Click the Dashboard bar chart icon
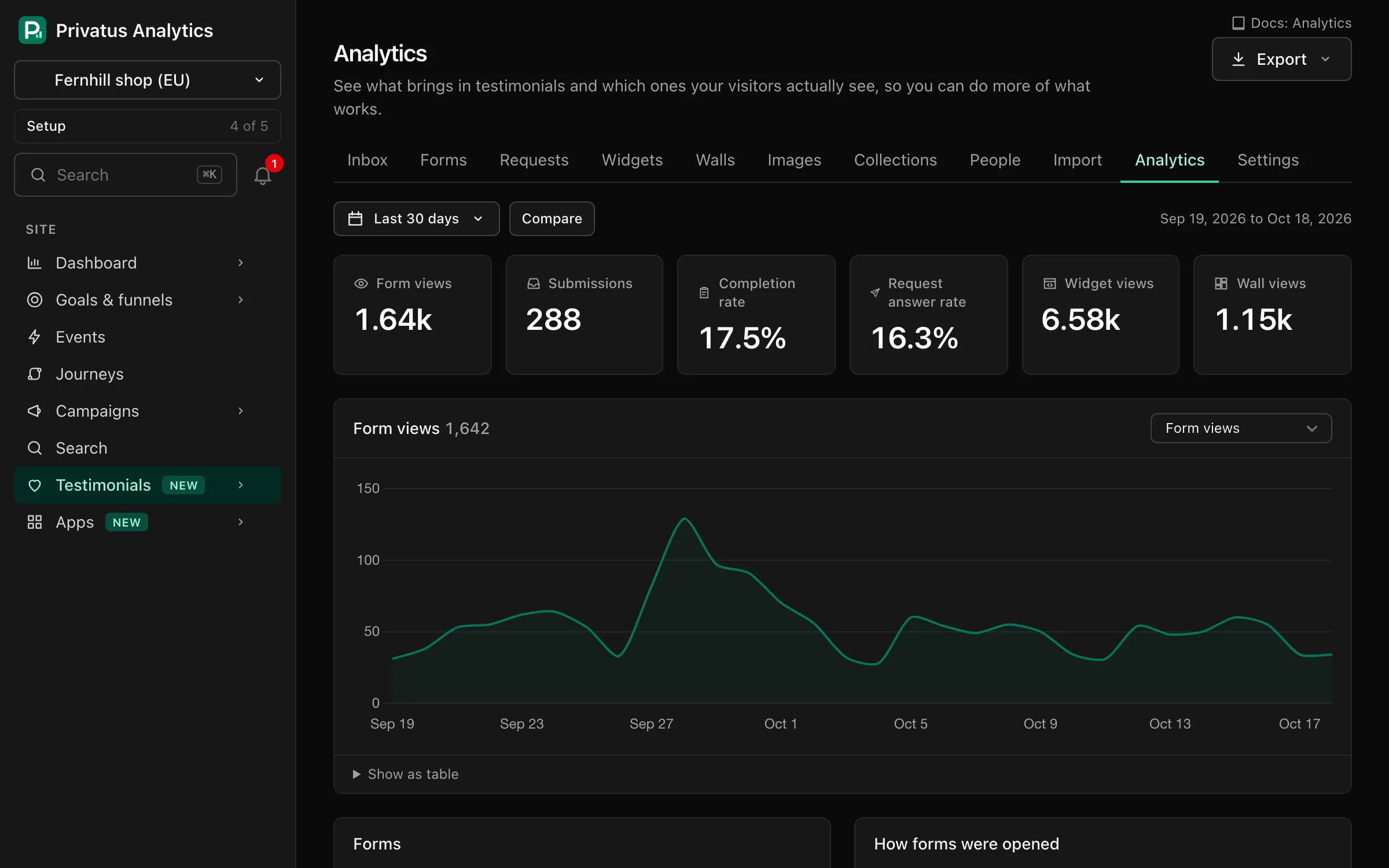The image size is (1389, 868). coord(35,263)
